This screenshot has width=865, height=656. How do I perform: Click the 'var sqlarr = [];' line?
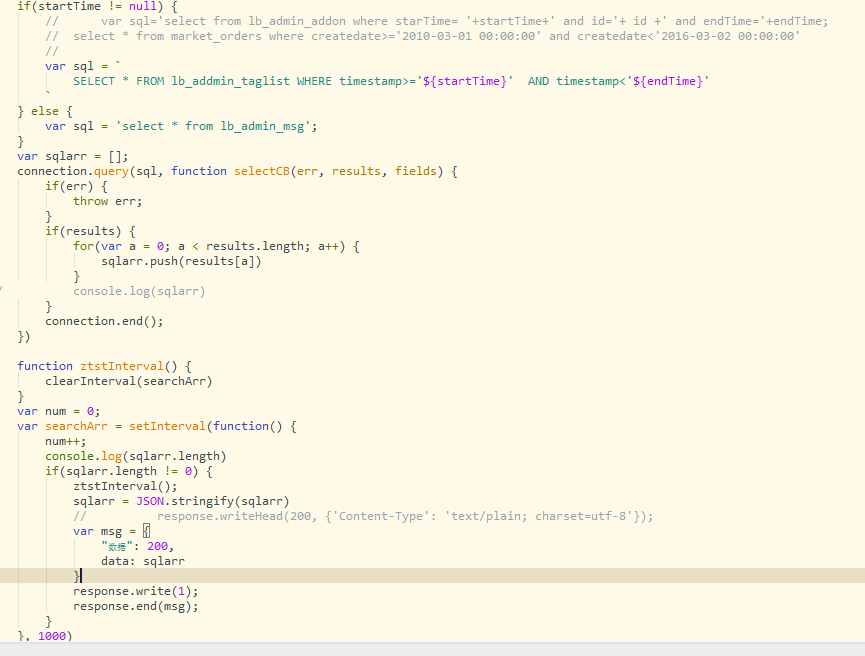73,156
